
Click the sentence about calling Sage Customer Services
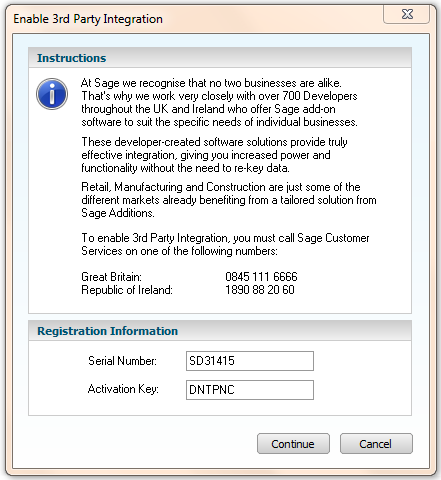point(225,244)
